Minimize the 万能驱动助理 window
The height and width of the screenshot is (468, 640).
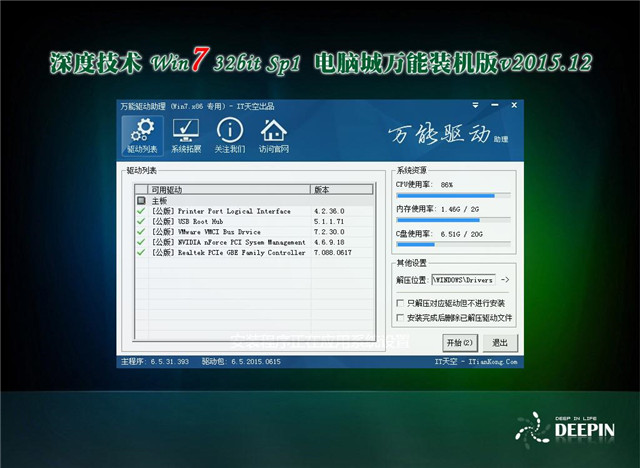(x=495, y=105)
